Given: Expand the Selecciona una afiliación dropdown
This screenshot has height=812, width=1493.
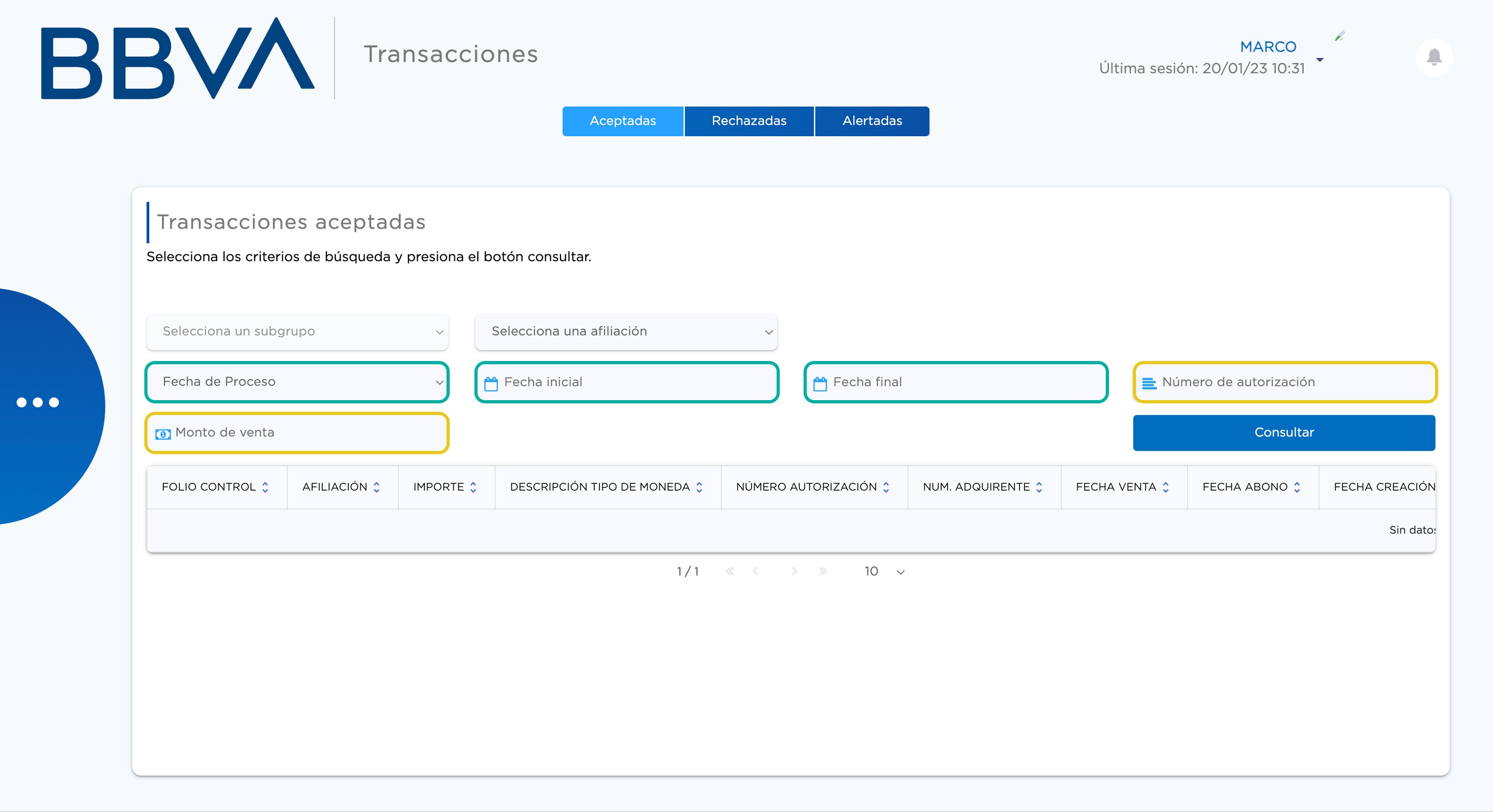Looking at the screenshot, I should tap(626, 332).
